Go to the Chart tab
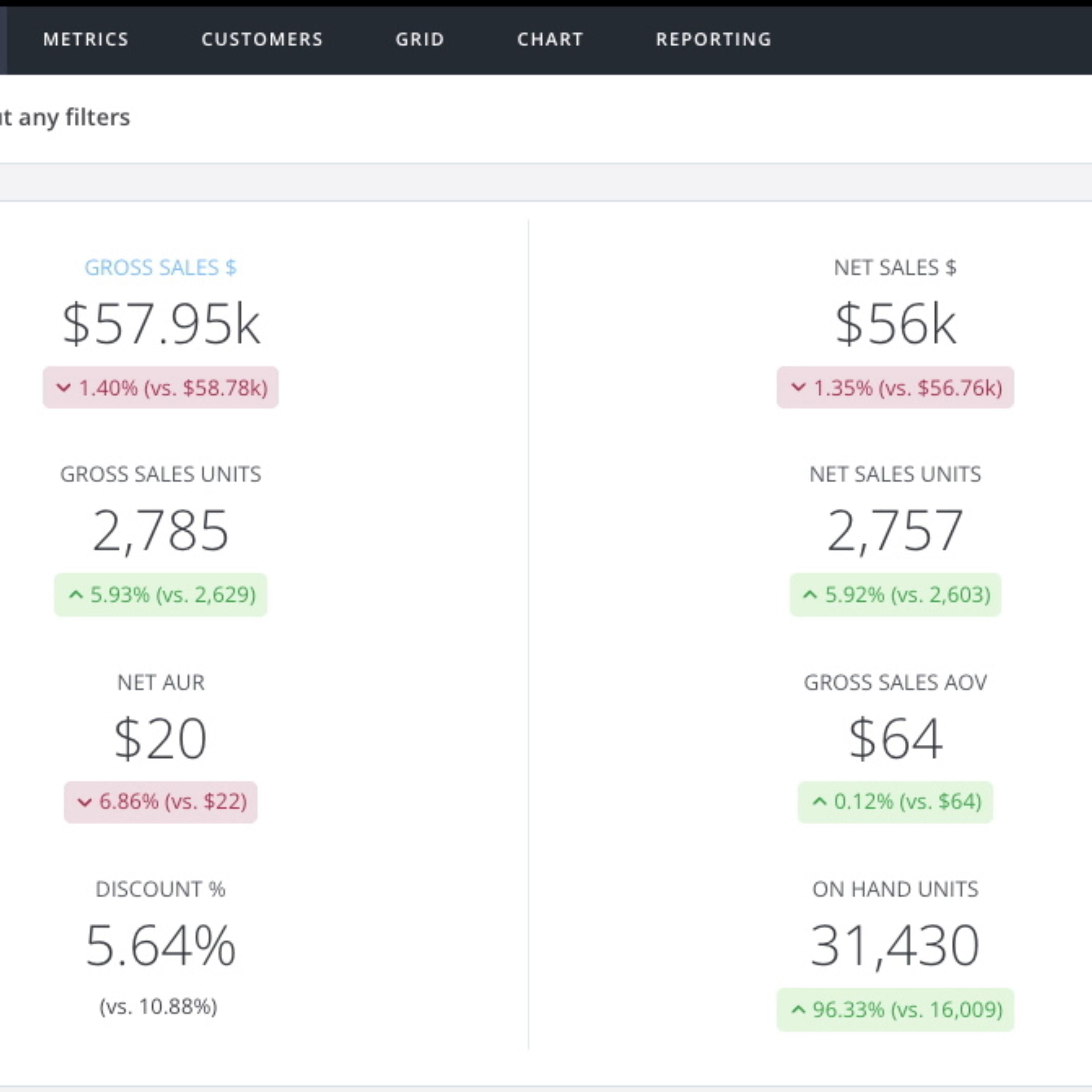 point(550,39)
